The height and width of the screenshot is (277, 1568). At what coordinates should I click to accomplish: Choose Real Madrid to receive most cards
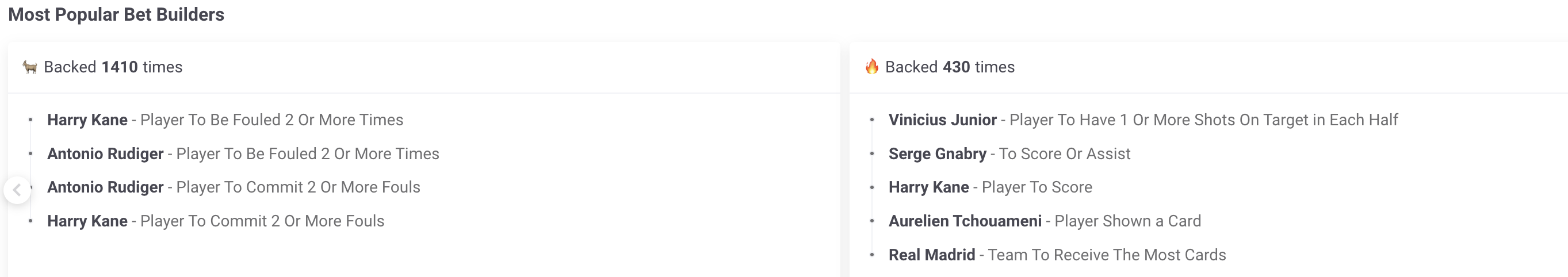tap(1057, 255)
